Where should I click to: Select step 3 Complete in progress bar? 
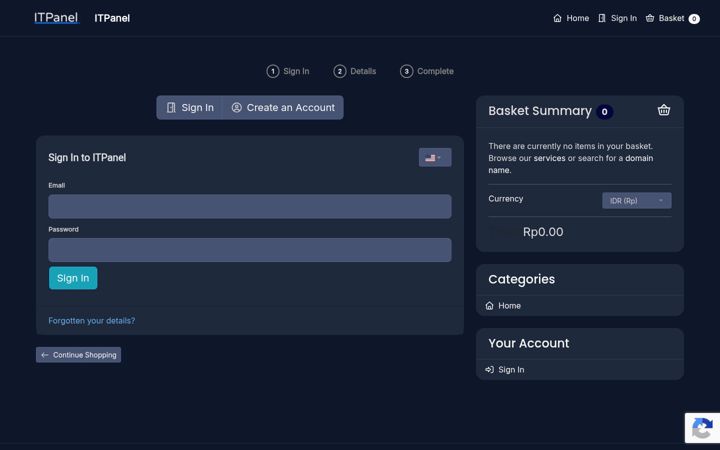427,71
